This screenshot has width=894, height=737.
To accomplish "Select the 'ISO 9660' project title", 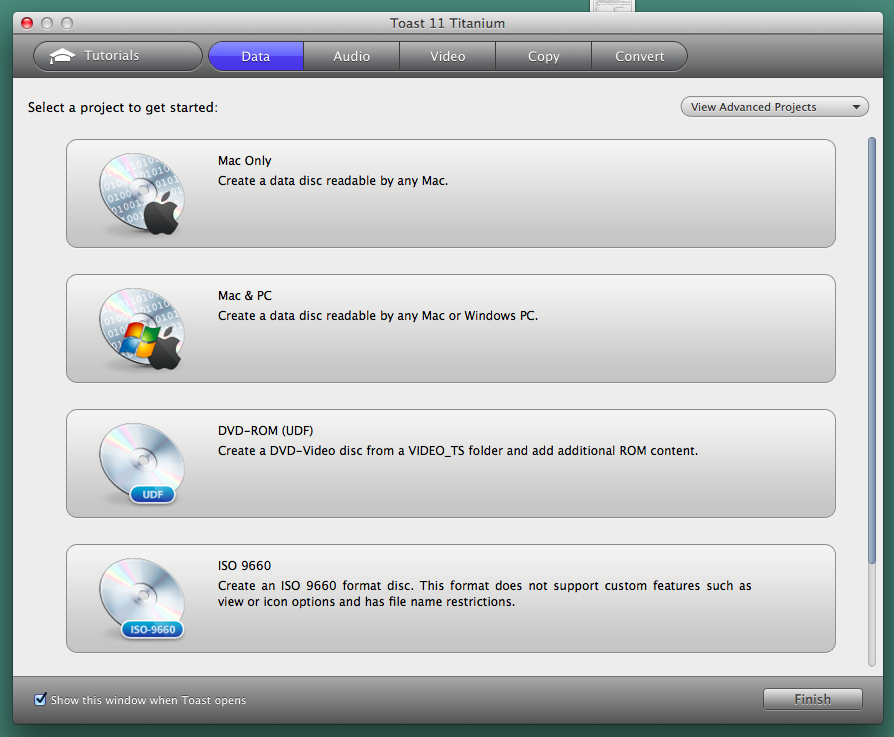I will tap(245, 565).
